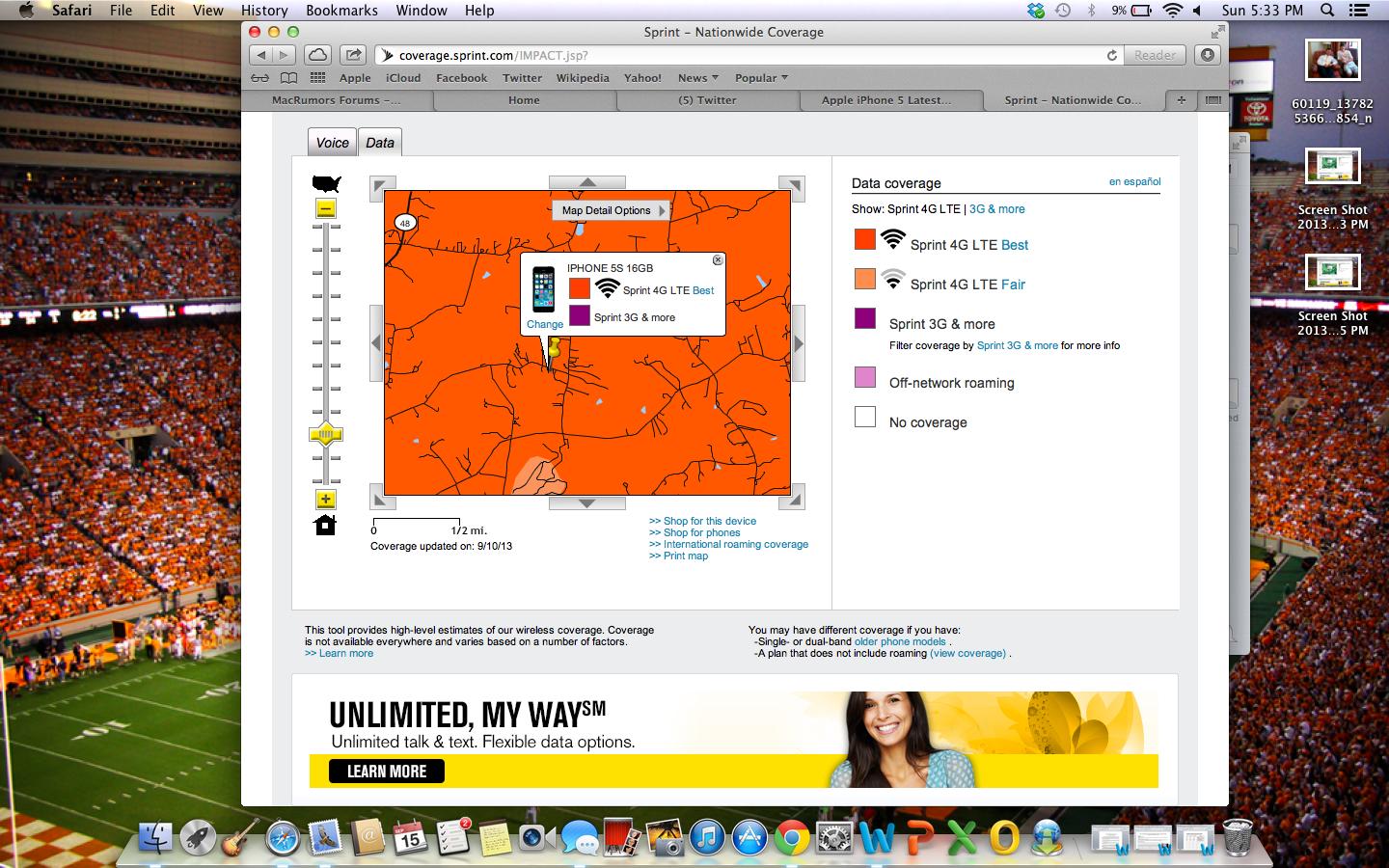Expand Map Detail Options
Screen dimensions: 1389x868
click(612, 210)
